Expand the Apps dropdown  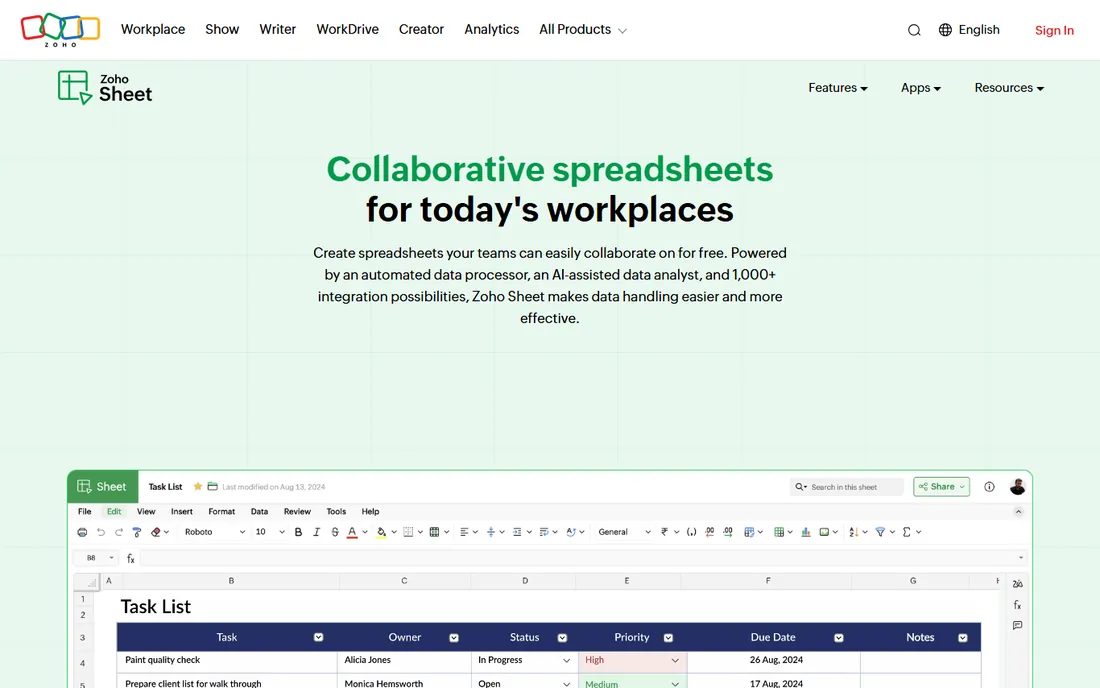[920, 88]
